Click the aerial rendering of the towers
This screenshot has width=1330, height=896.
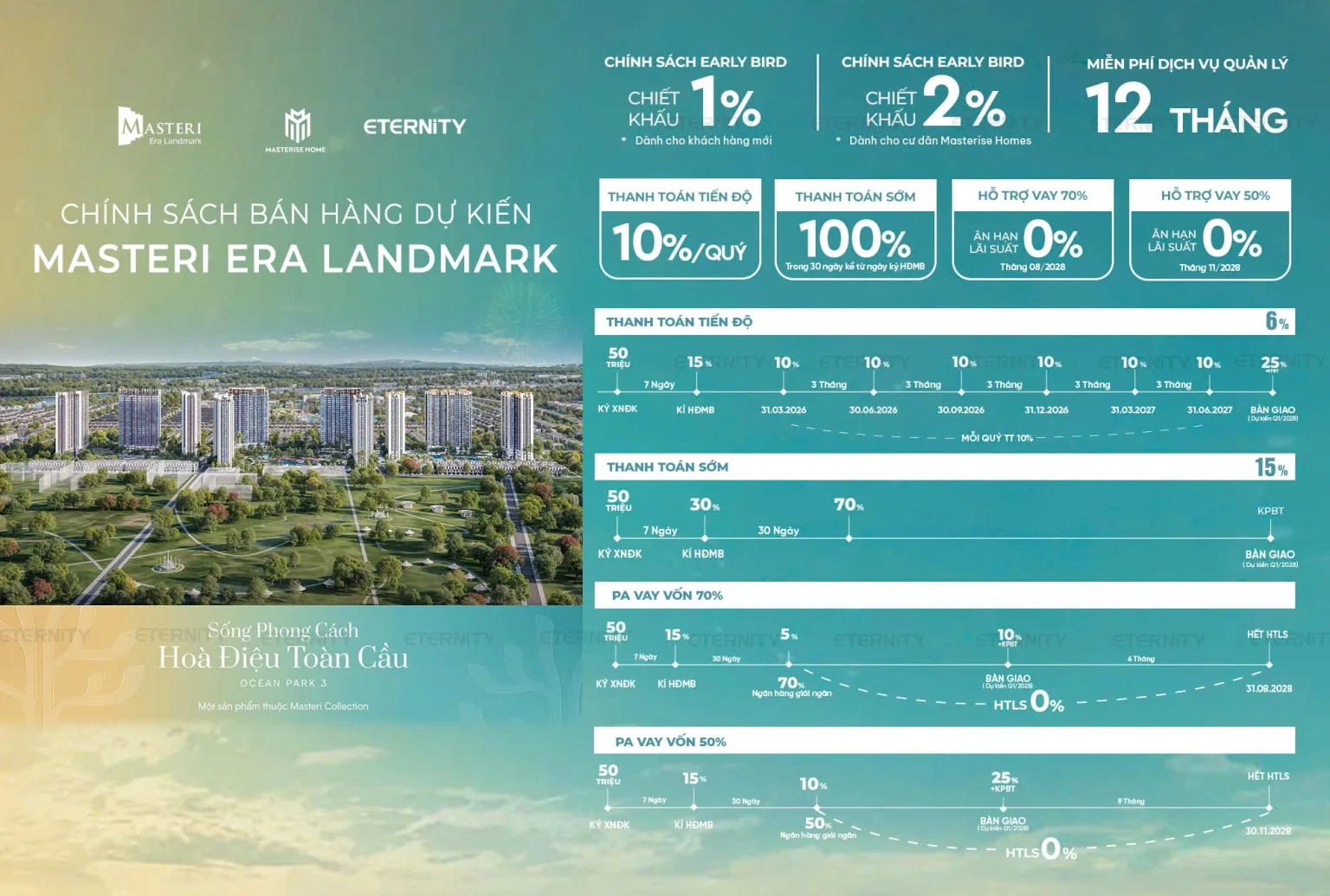point(291,467)
